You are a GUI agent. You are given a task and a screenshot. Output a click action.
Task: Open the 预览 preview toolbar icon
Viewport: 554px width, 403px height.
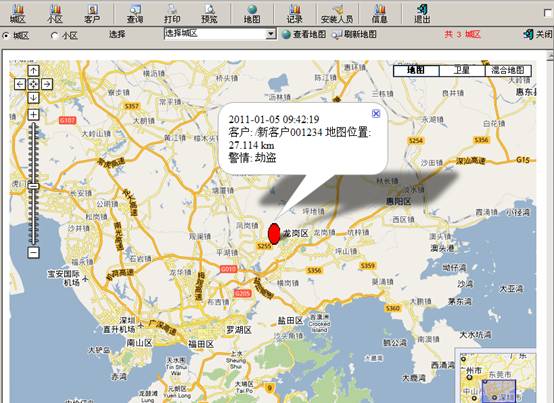tap(209, 13)
